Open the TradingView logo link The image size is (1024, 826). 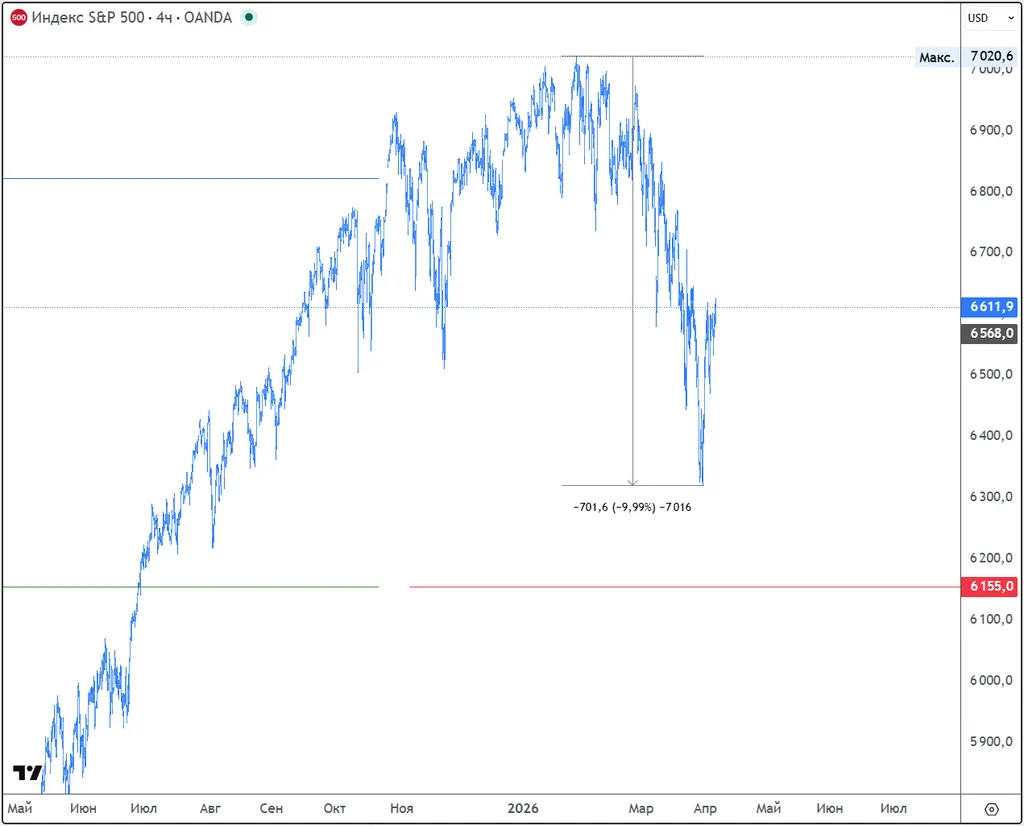click(x=27, y=773)
